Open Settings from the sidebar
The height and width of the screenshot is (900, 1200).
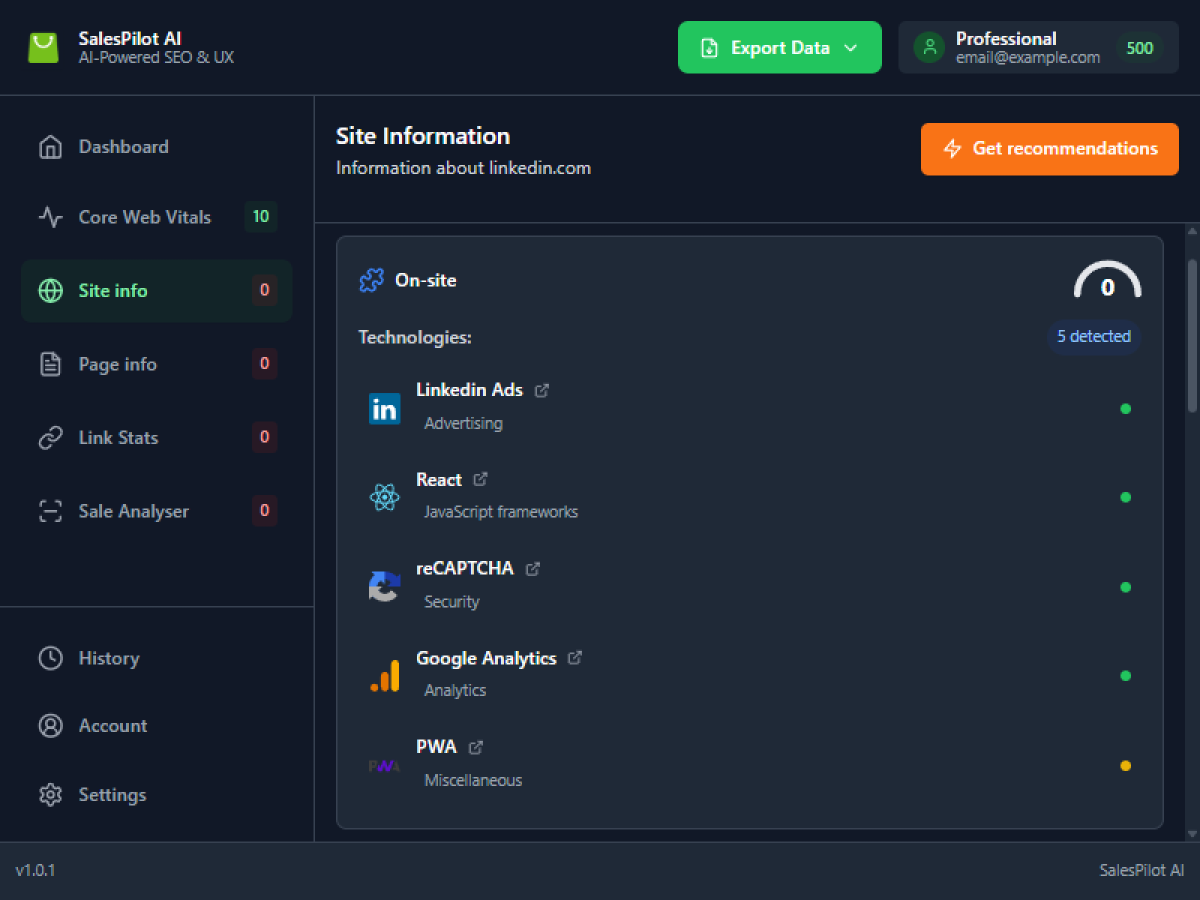pyautogui.click(x=112, y=795)
